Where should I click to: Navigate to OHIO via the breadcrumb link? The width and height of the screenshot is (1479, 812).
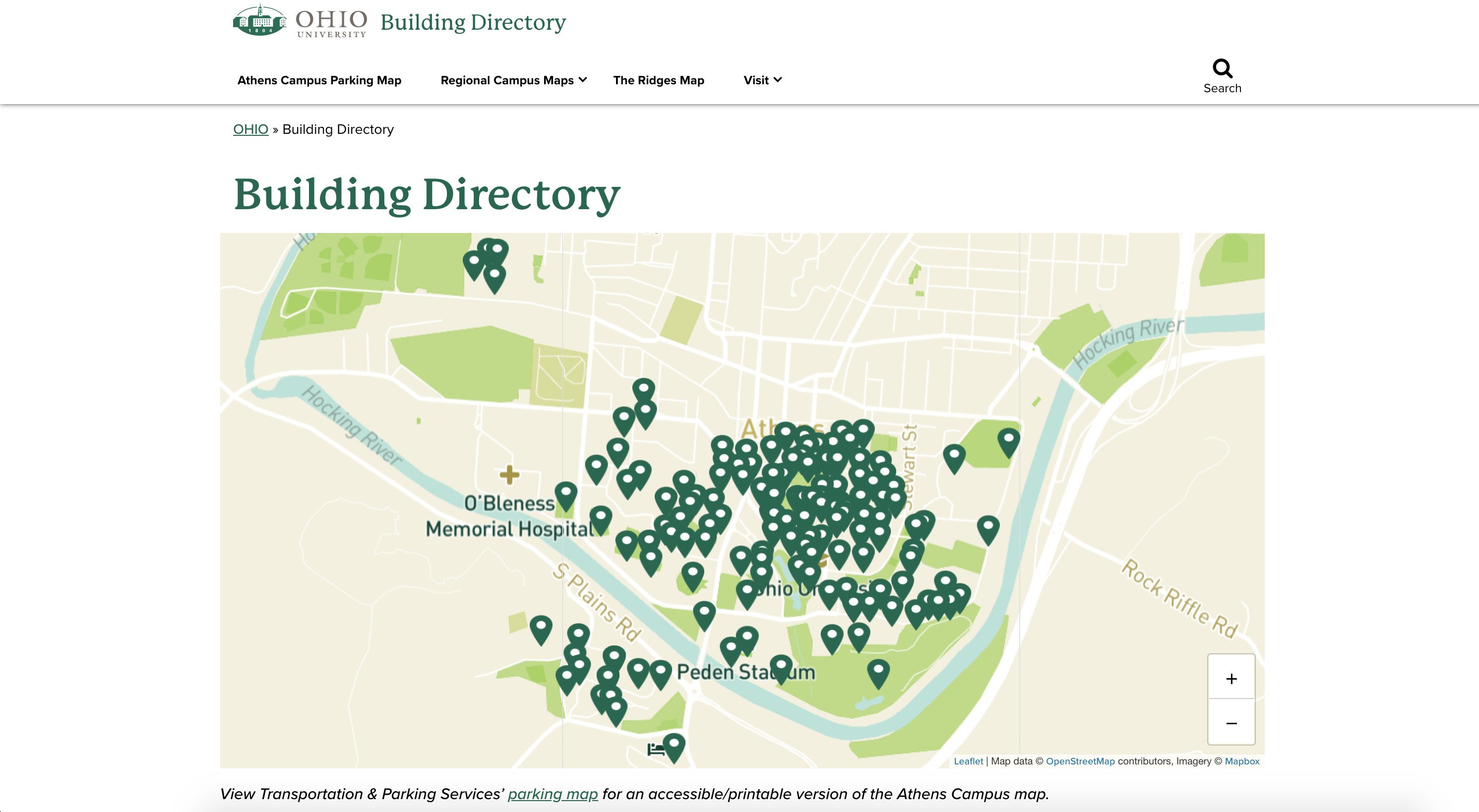click(250, 129)
